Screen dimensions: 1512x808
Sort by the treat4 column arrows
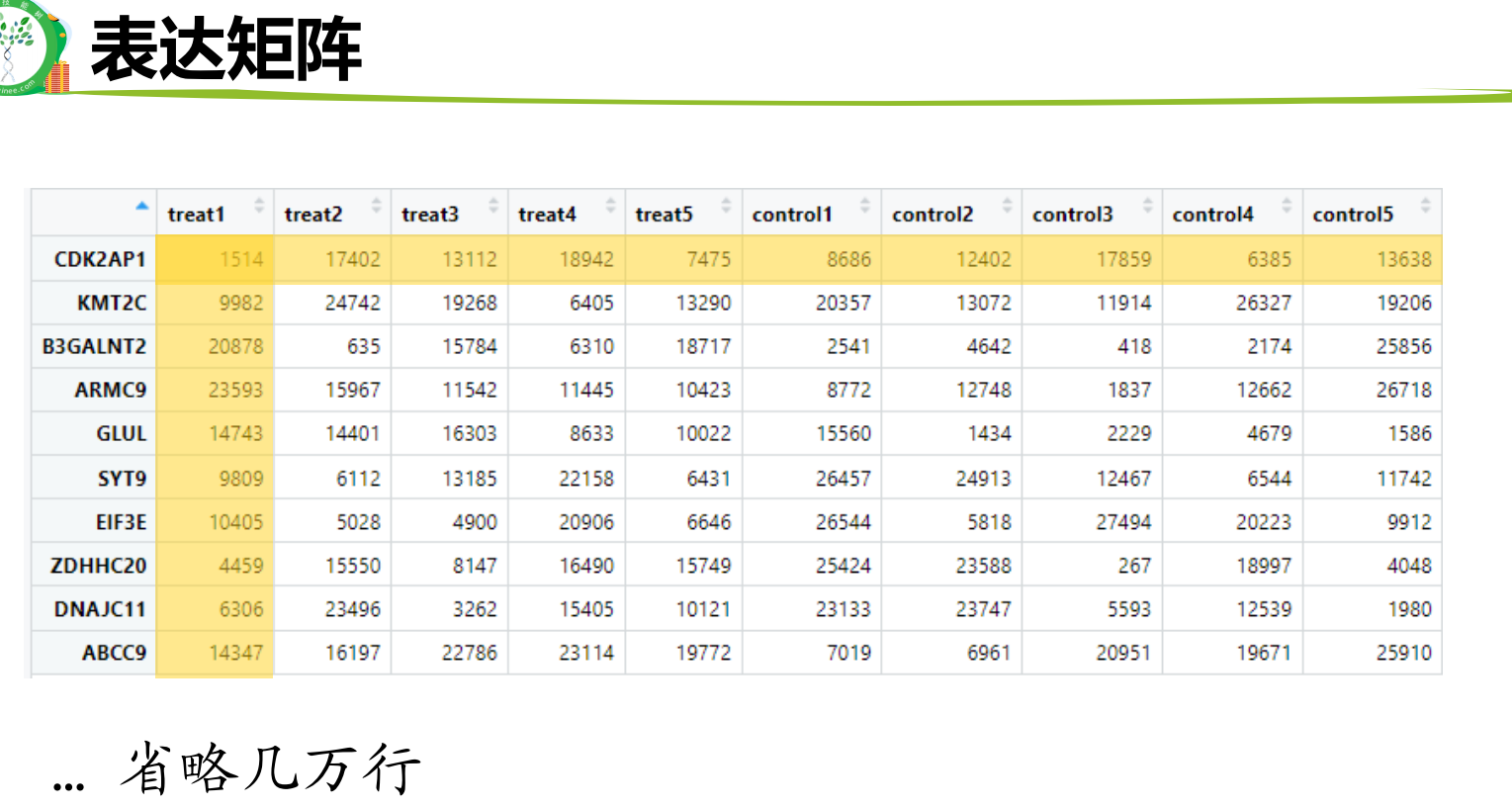610,206
